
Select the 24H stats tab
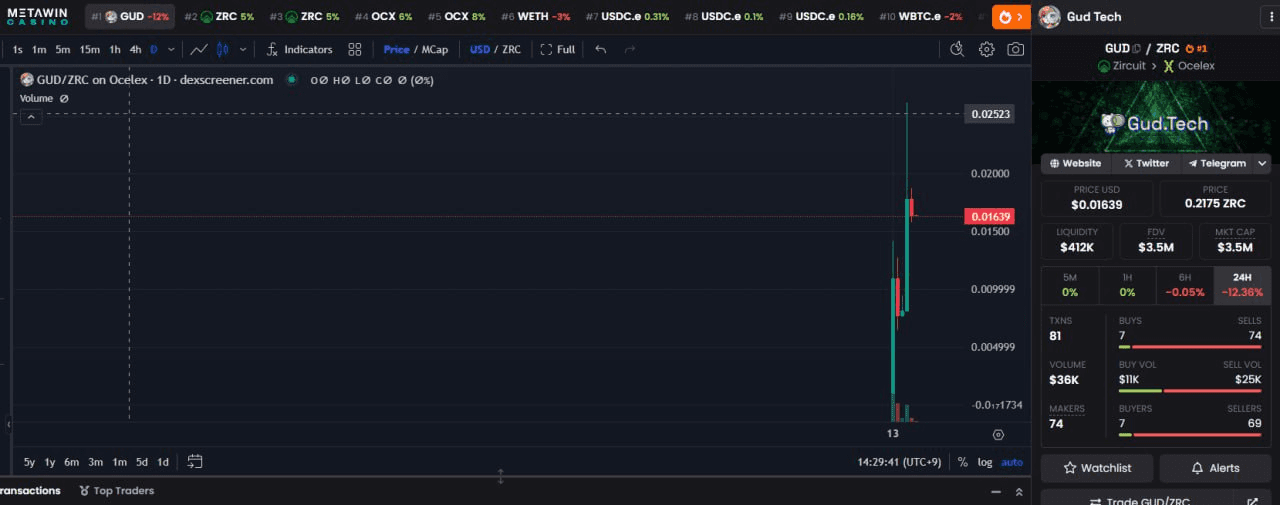[1242, 285]
